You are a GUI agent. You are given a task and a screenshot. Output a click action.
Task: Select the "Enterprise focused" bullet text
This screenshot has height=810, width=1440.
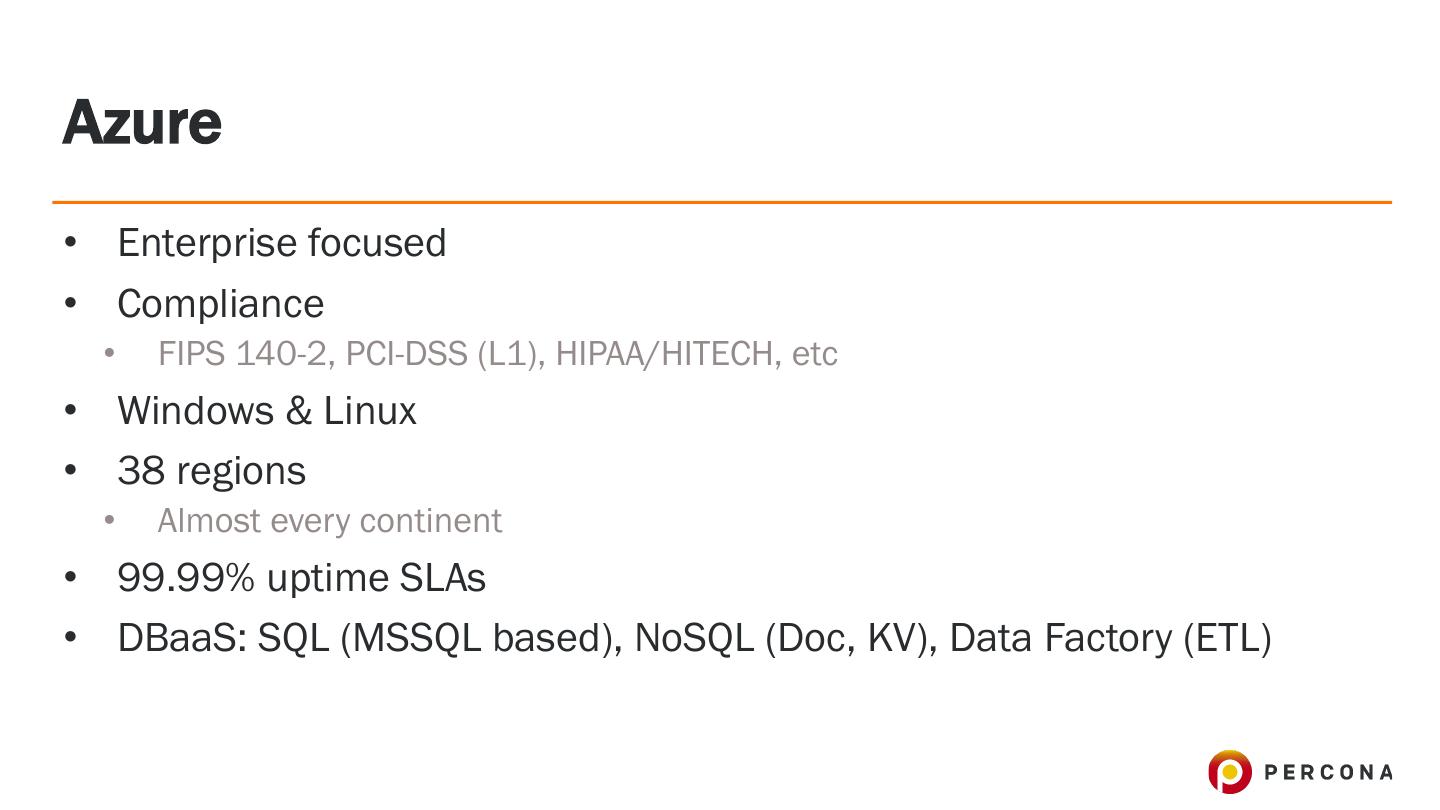(x=281, y=243)
